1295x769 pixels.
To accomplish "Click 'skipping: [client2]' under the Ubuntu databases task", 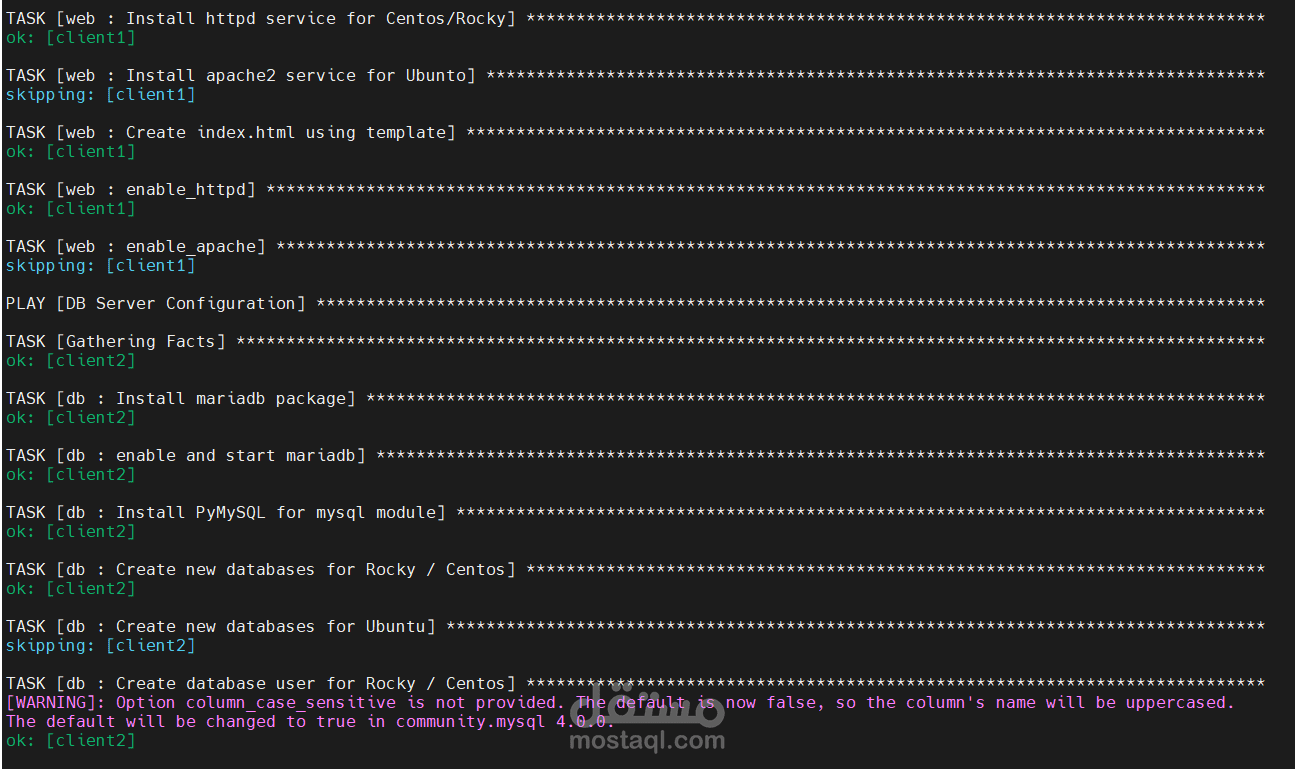I will 101,646.
